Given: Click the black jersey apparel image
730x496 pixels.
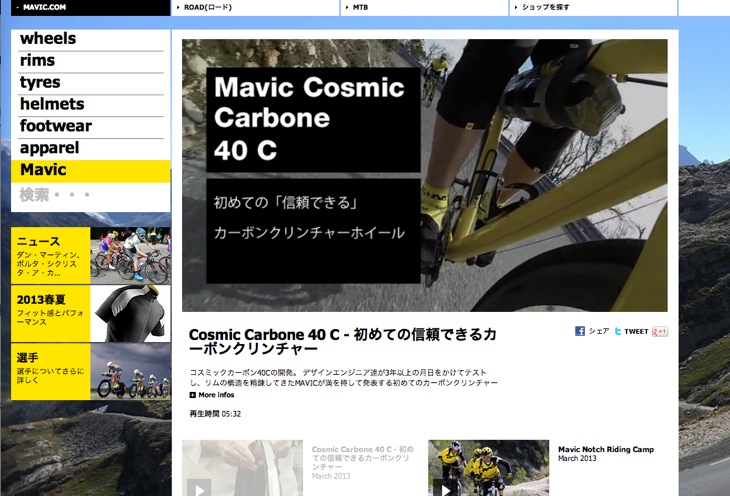Looking at the screenshot, I should [130, 313].
